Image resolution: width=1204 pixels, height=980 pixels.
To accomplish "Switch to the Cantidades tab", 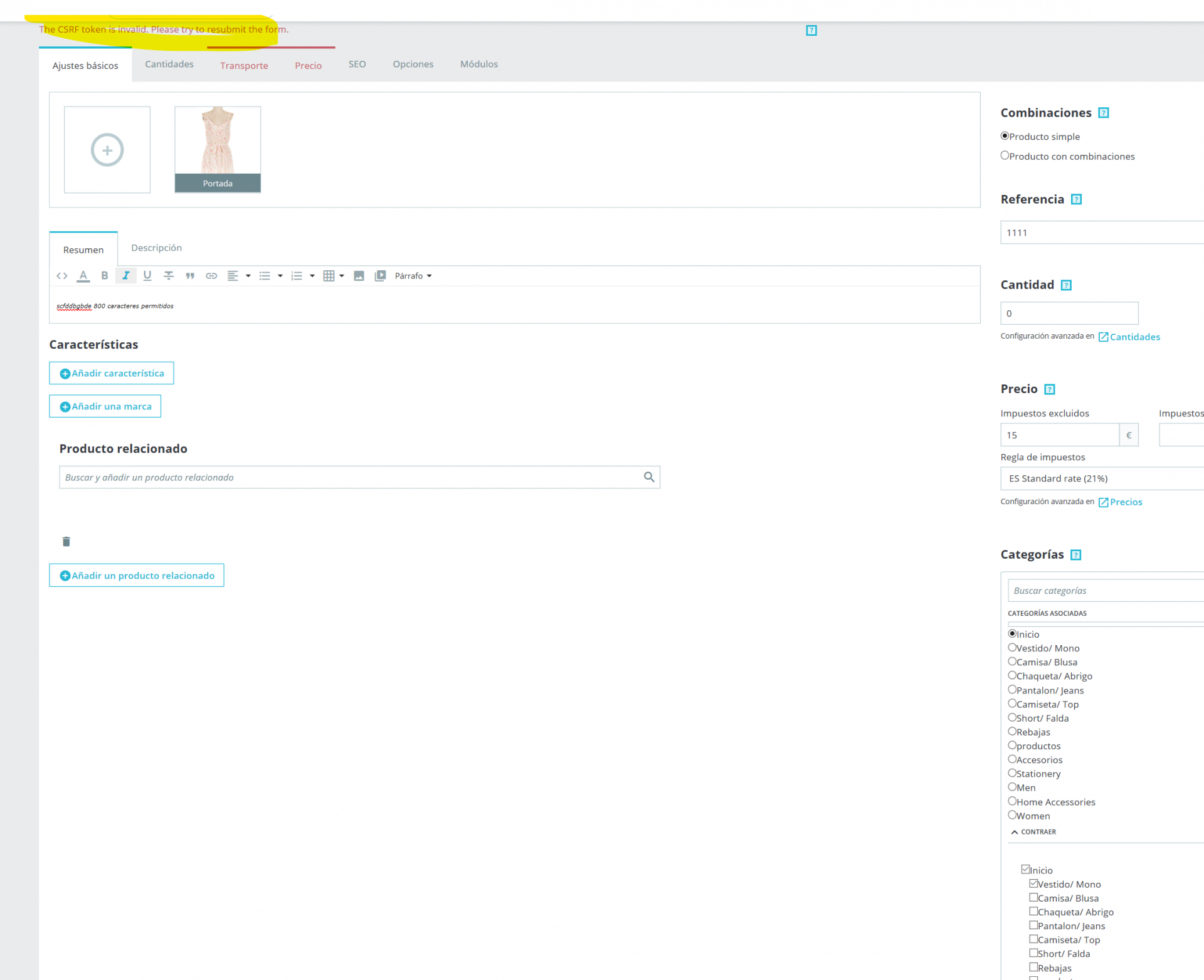I will pyautogui.click(x=169, y=64).
